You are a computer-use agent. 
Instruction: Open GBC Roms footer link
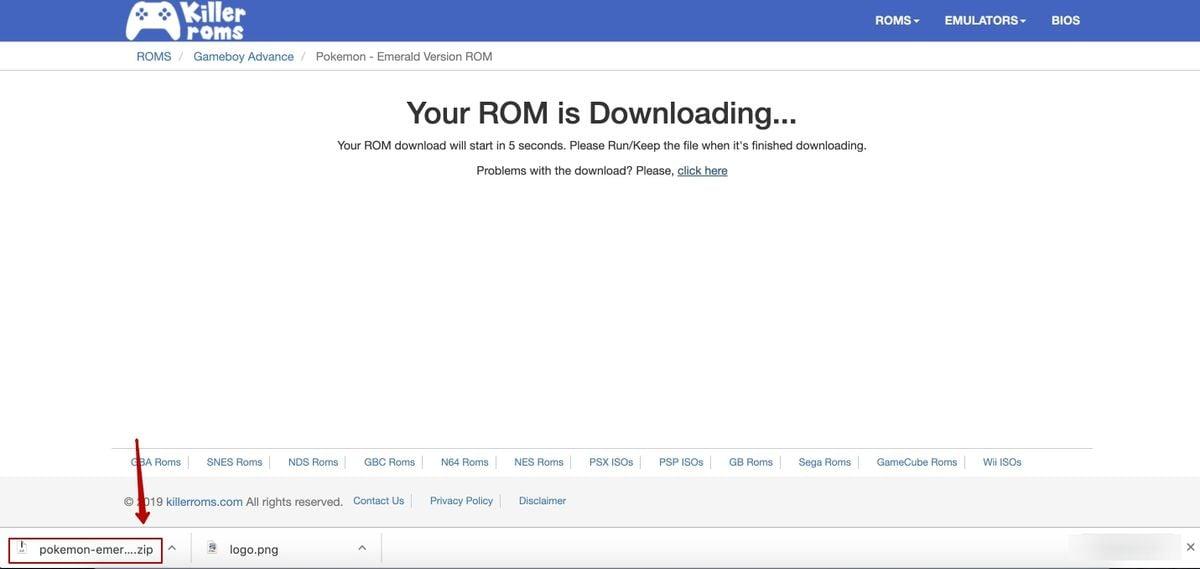[x=389, y=462]
